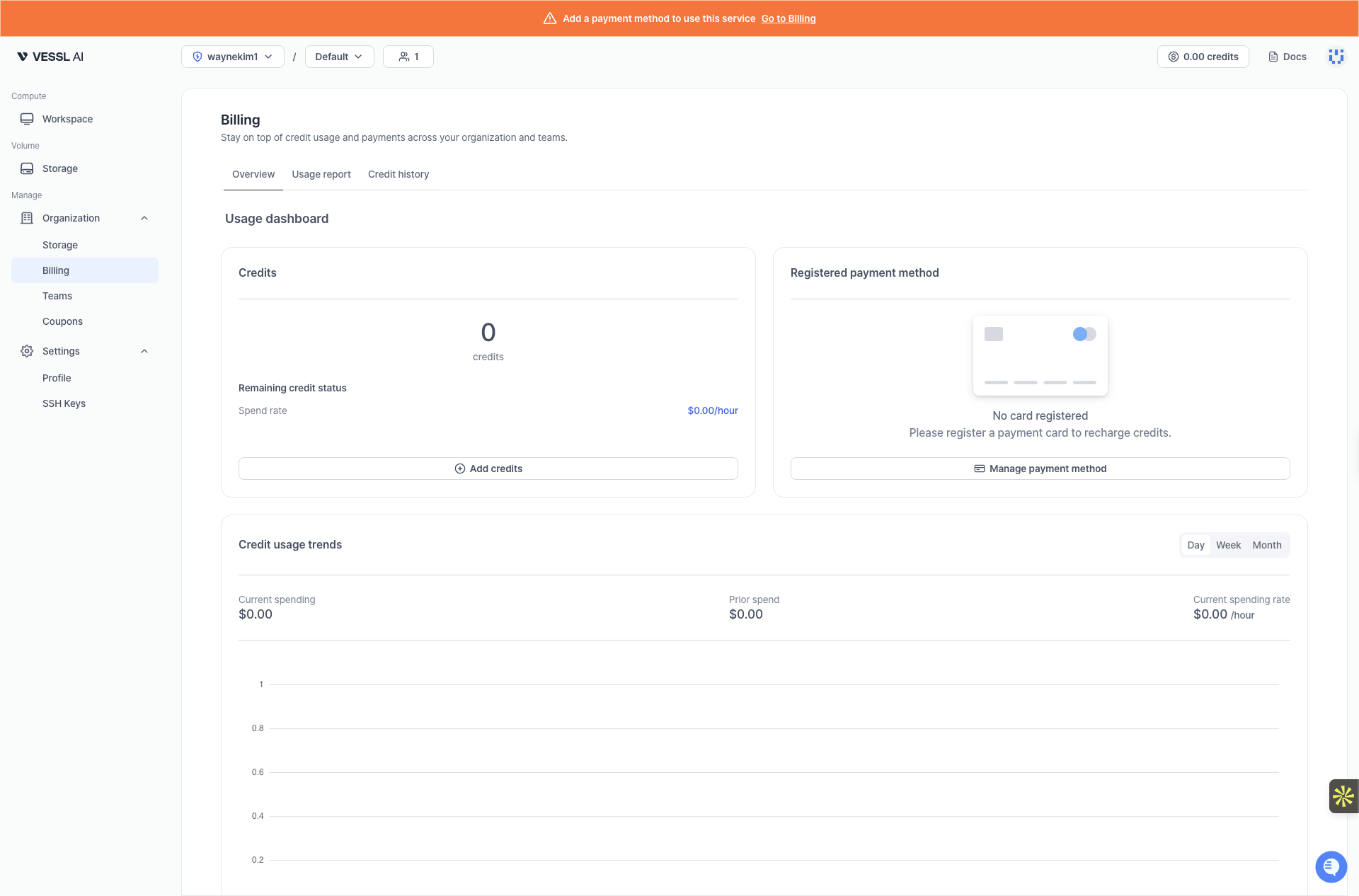The image size is (1359, 896).
Task: Select Week view for credit usage trends
Action: click(x=1229, y=545)
